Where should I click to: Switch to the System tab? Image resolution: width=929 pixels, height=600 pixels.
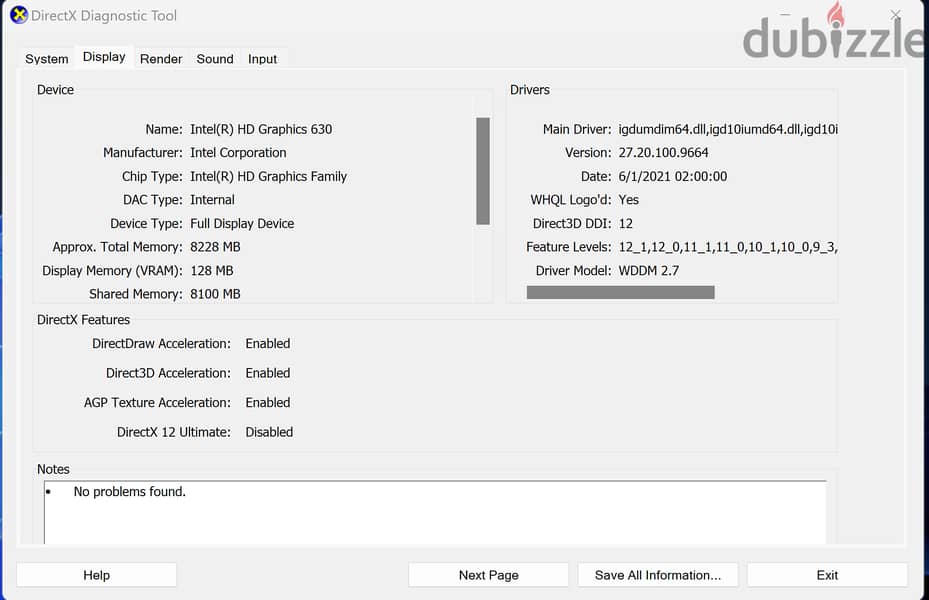pos(46,59)
